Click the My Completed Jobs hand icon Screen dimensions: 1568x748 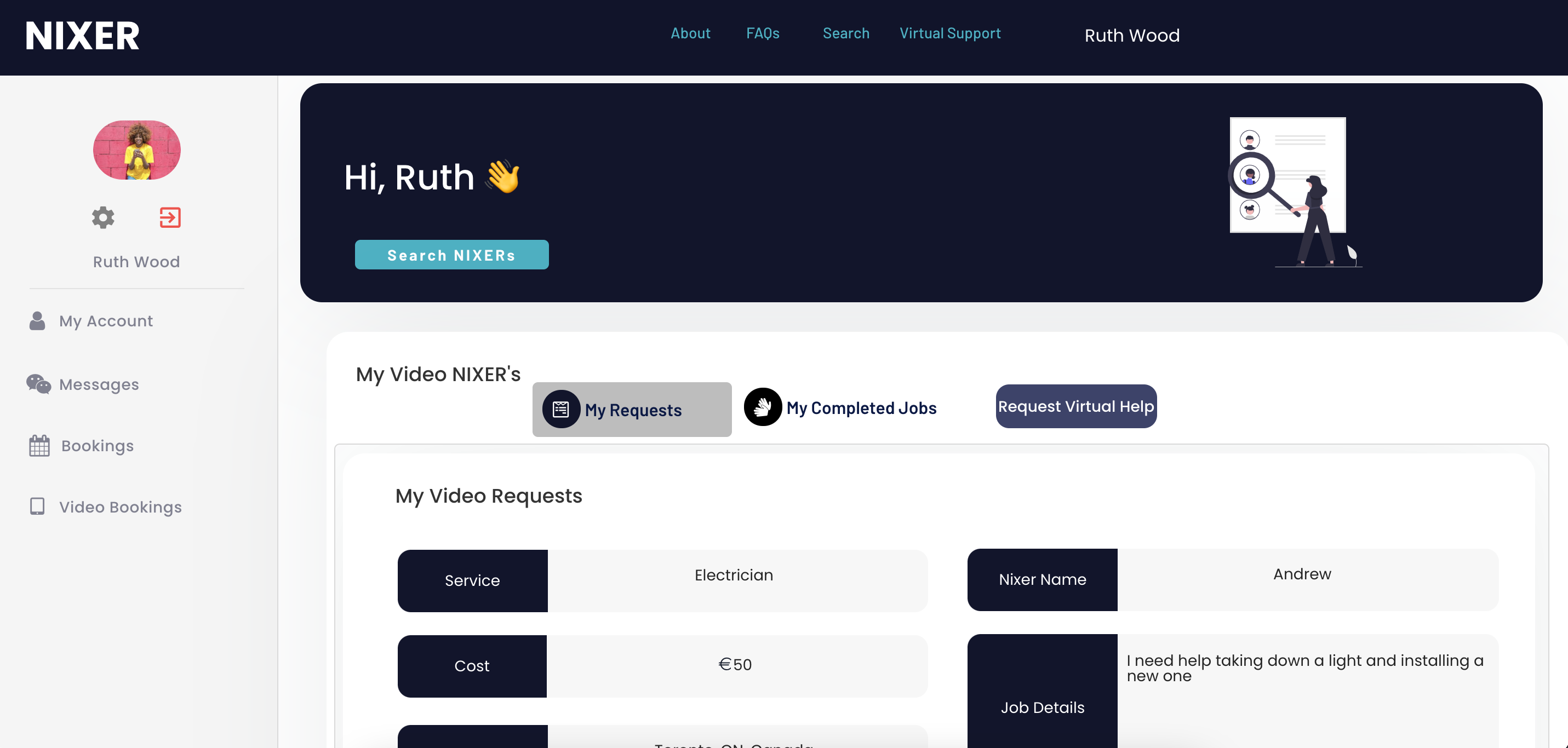click(x=762, y=407)
